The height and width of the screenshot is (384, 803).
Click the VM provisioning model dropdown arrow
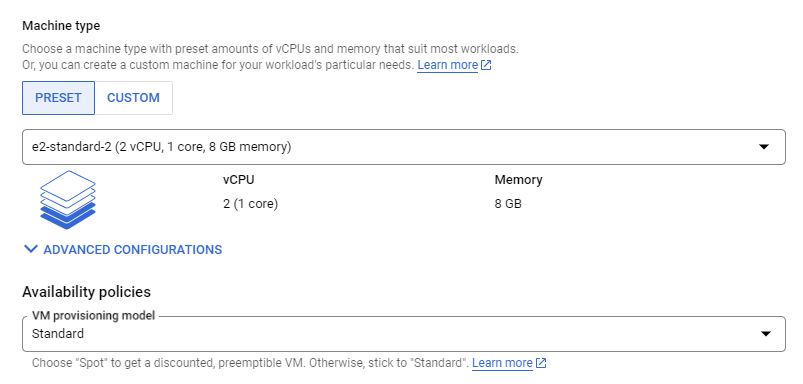pyautogui.click(x=766, y=334)
